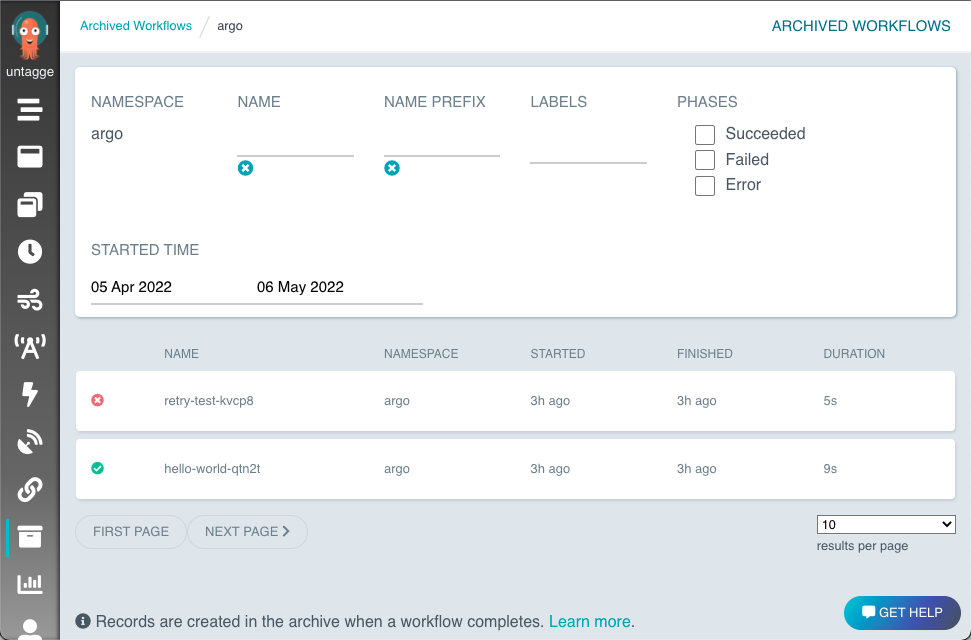Clear the NAME filter with the x icon
The image size is (971, 640).
click(245, 168)
